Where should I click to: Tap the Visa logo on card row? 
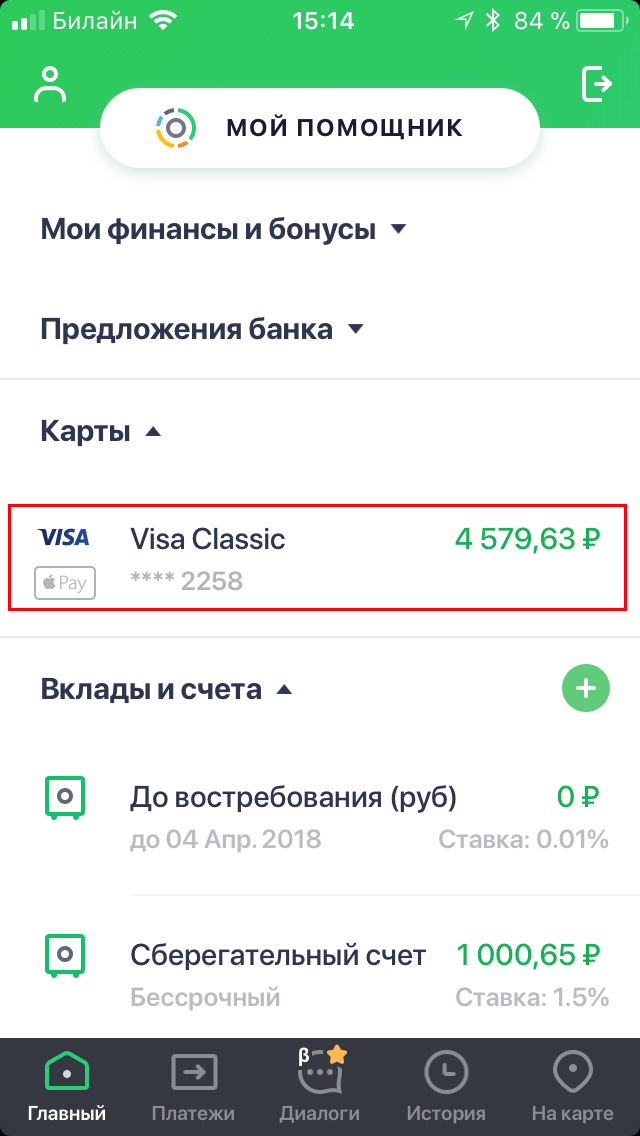click(64, 538)
